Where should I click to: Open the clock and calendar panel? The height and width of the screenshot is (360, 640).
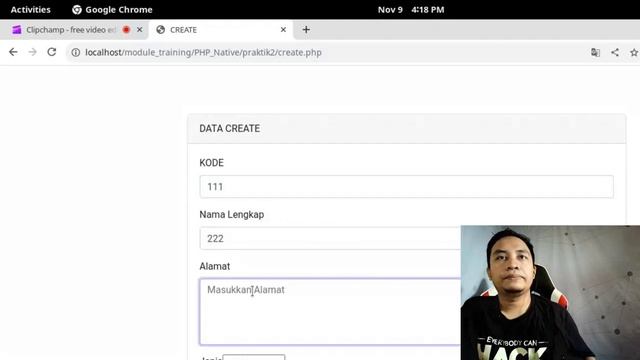point(411,10)
